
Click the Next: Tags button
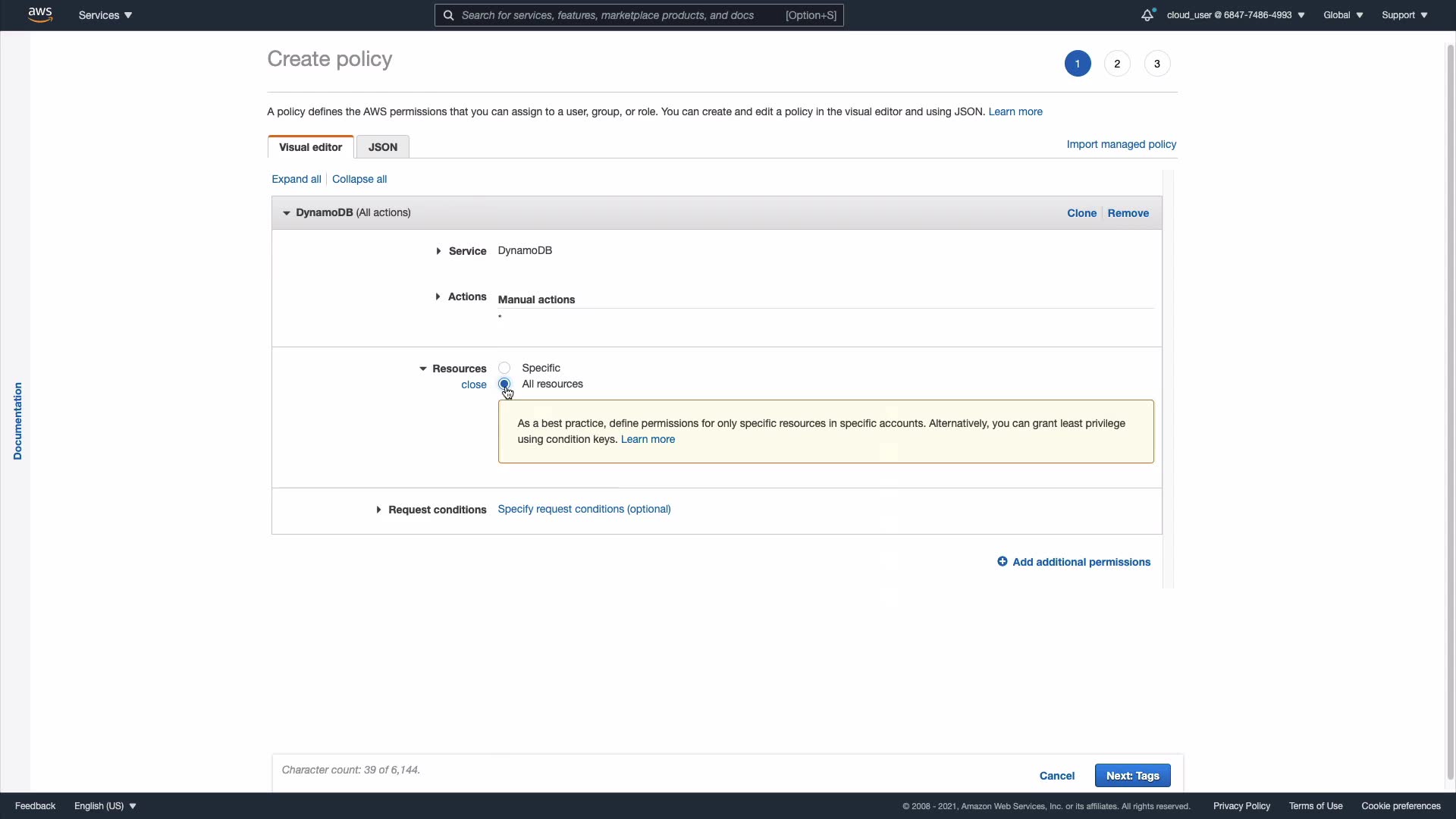pyautogui.click(x=1132, y=775)
